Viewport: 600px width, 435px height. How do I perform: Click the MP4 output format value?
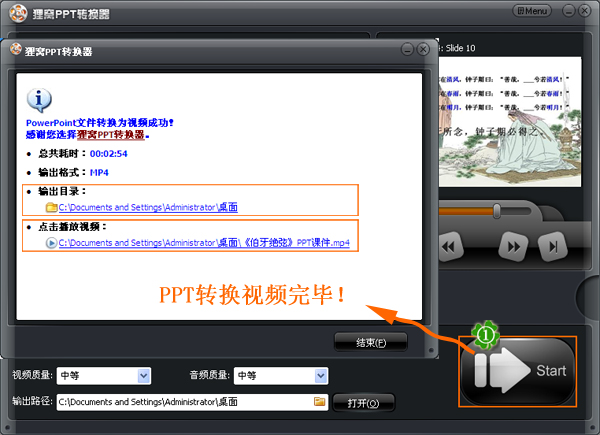[x=99, y=173]
